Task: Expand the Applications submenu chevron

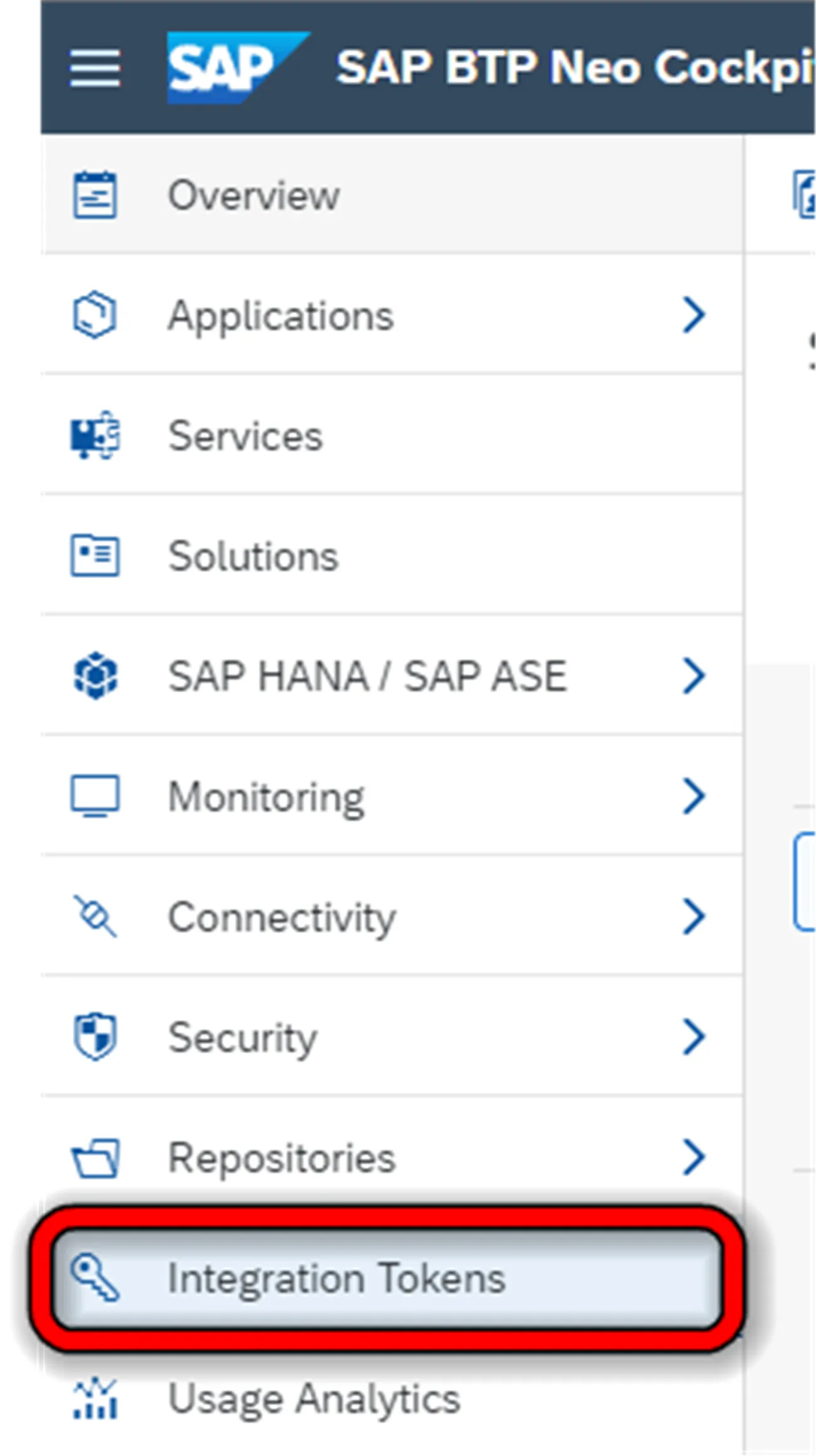Action: (694, 315)
